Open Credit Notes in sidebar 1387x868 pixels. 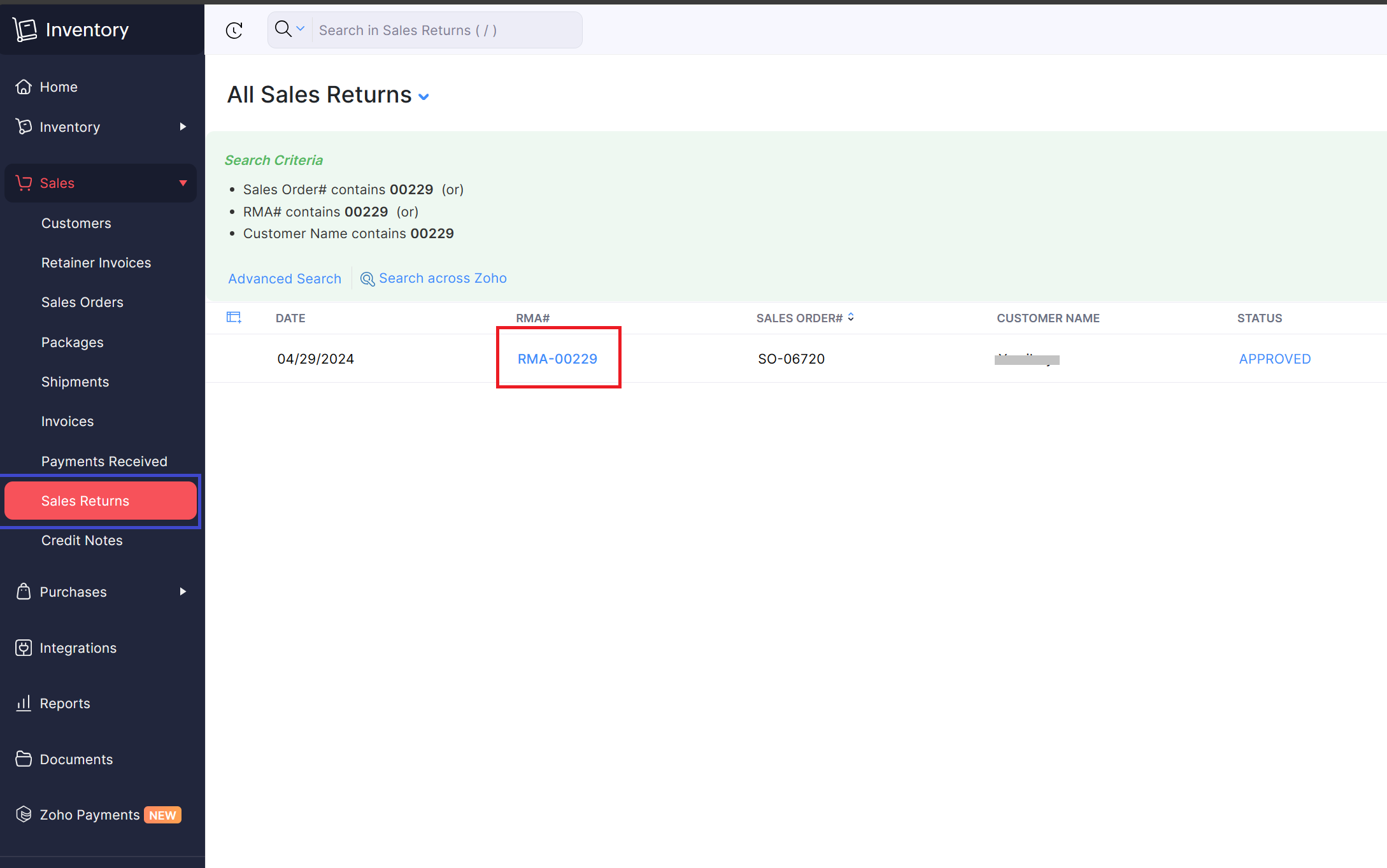coord(82,541)
